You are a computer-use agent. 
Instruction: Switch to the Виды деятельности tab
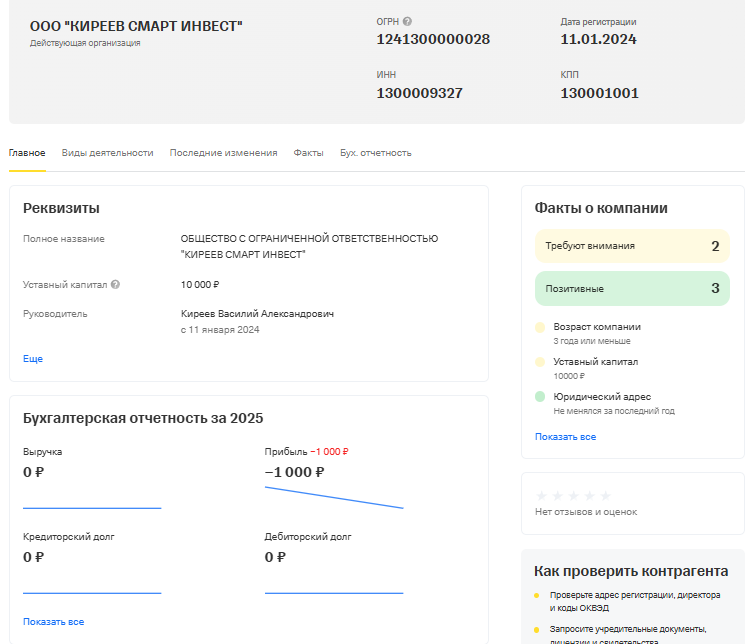click(x=108, y=153)
